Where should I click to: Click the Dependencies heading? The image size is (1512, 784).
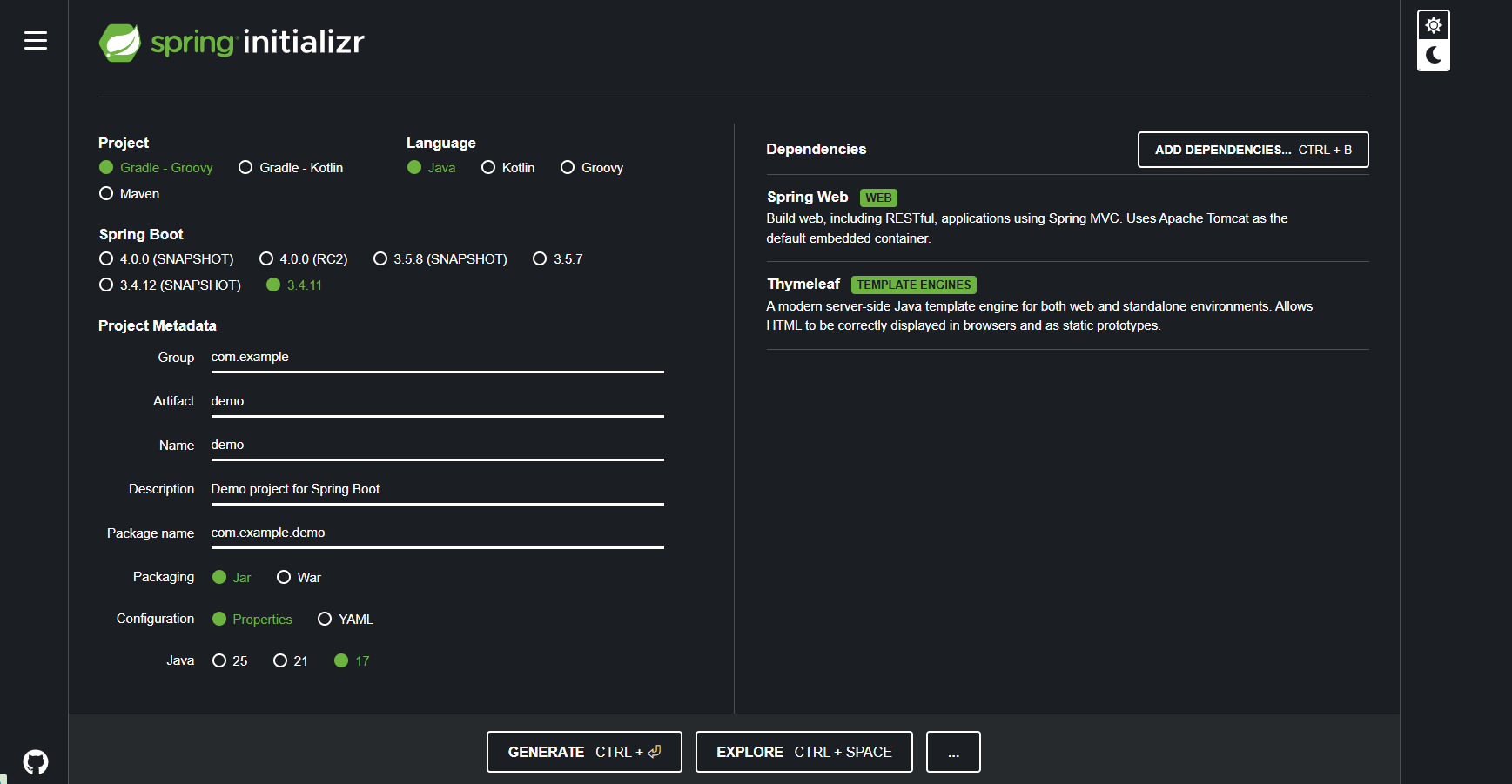pyautogui.click(x=816, y=149)
